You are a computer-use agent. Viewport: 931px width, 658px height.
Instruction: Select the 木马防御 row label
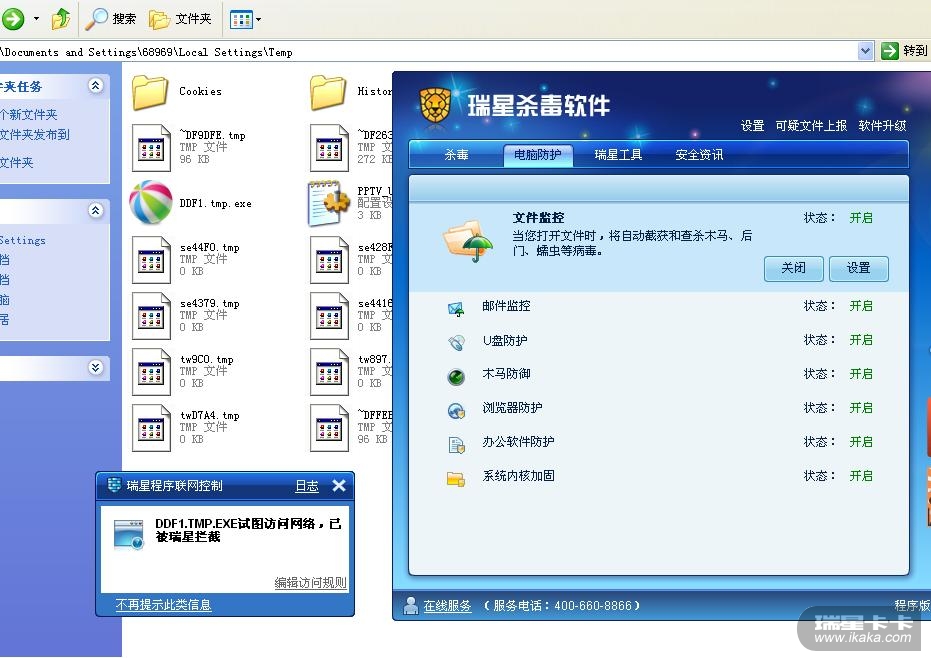[x=506, y=374]
